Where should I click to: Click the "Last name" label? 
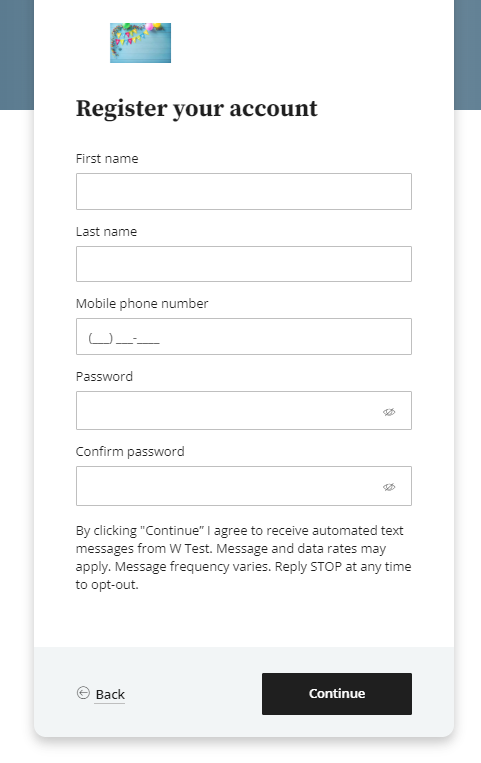[106, 232]
